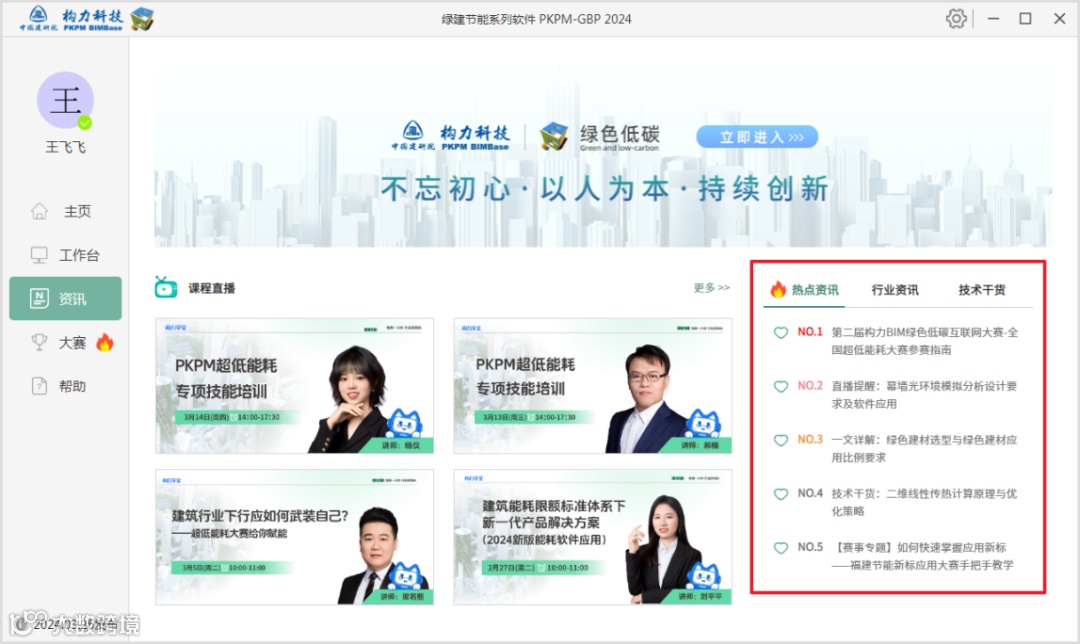Image resolution: width=1080 pixels, height=644 pixels.
Task: Open 建筑行业下行应如何武装自己 course
Action: click(295, 537)
